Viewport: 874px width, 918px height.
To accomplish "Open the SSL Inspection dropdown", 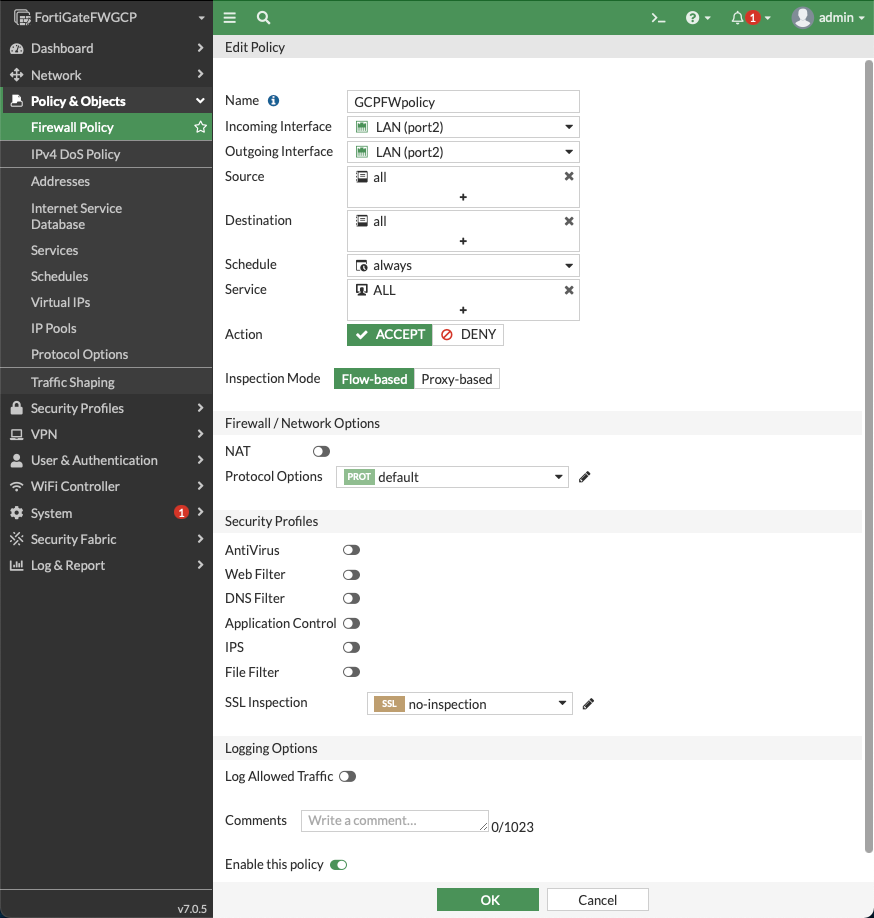I will coord(561,704).
